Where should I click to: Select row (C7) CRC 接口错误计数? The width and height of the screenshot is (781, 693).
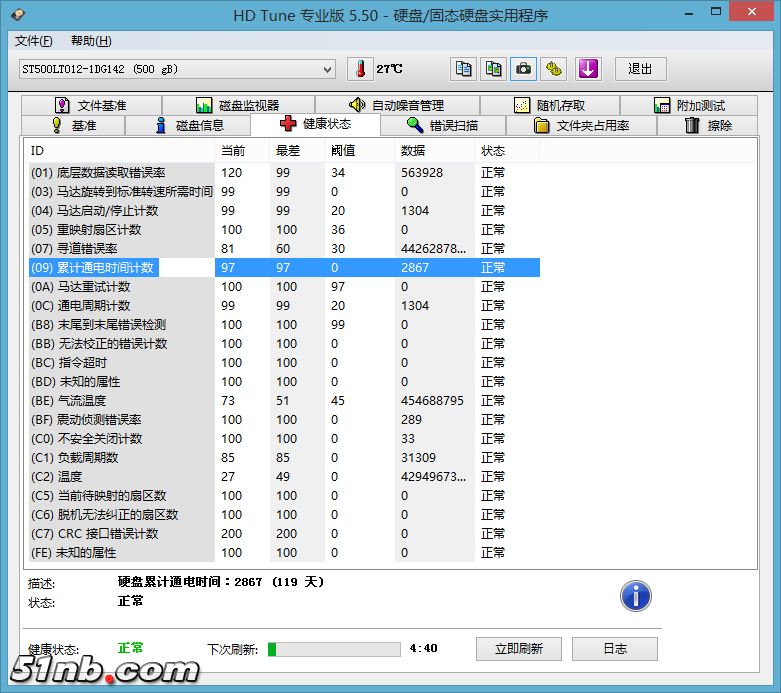click(x=284, y=533)
